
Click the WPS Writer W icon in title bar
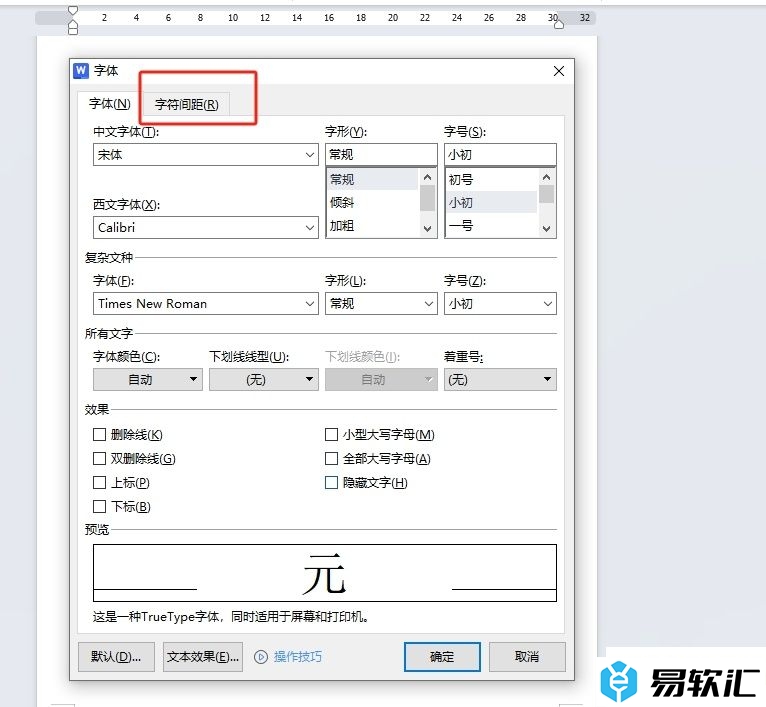point(81,70)
